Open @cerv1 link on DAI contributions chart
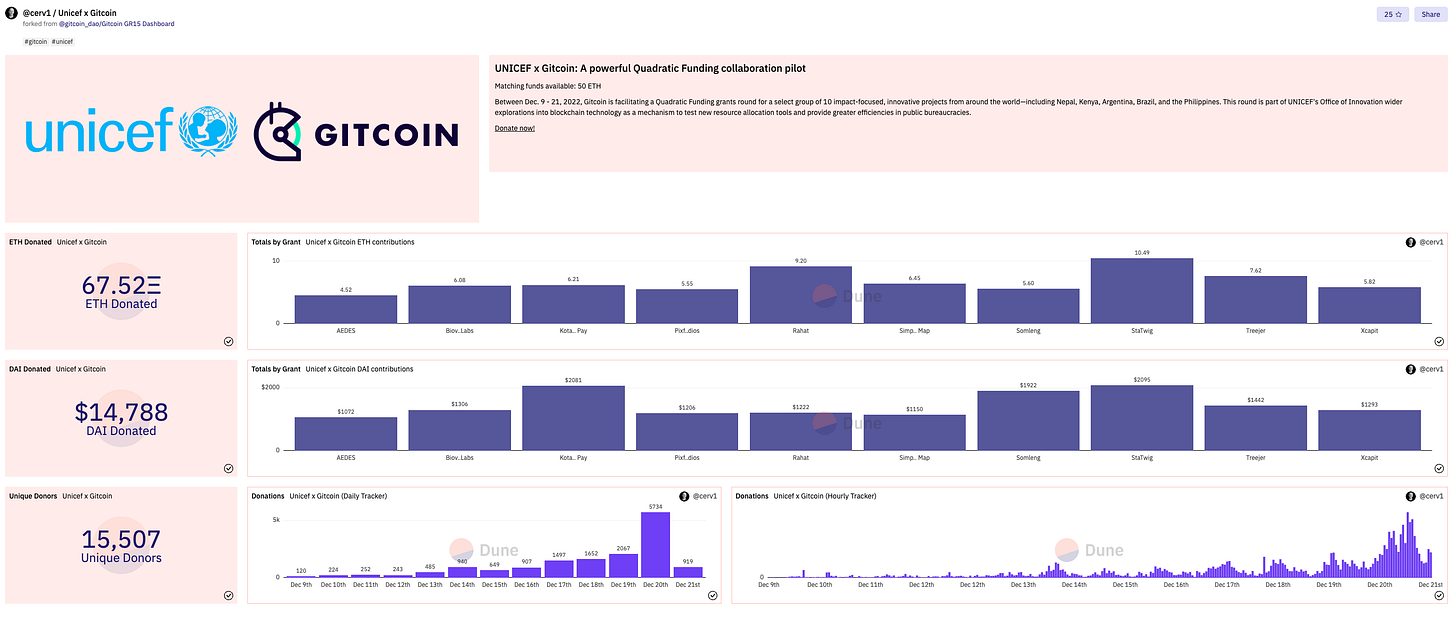 pos(1431,369)
